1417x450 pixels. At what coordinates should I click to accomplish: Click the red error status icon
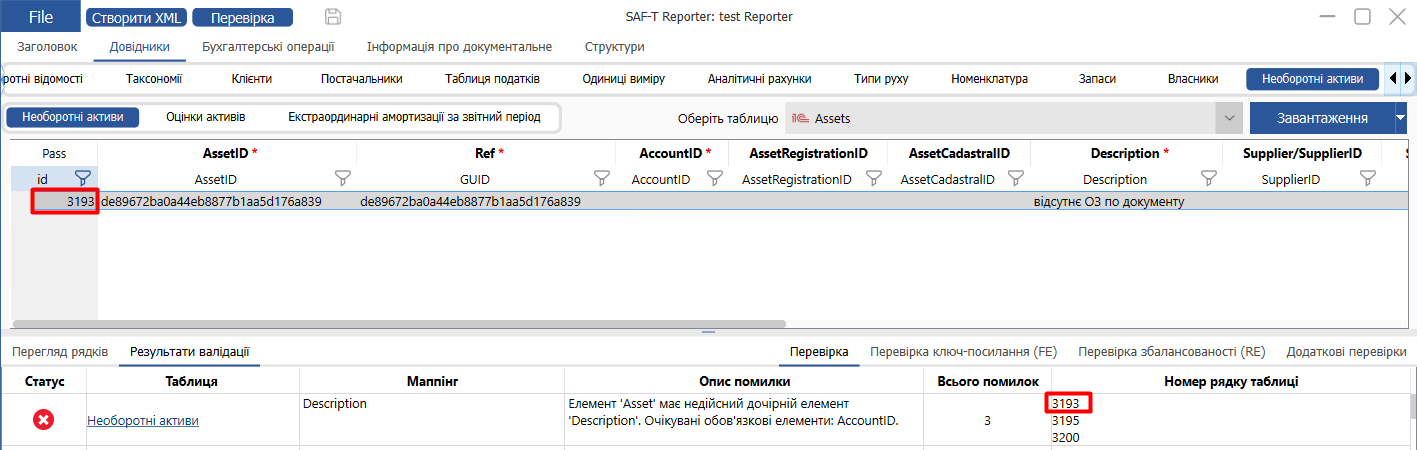click(44, 420)
